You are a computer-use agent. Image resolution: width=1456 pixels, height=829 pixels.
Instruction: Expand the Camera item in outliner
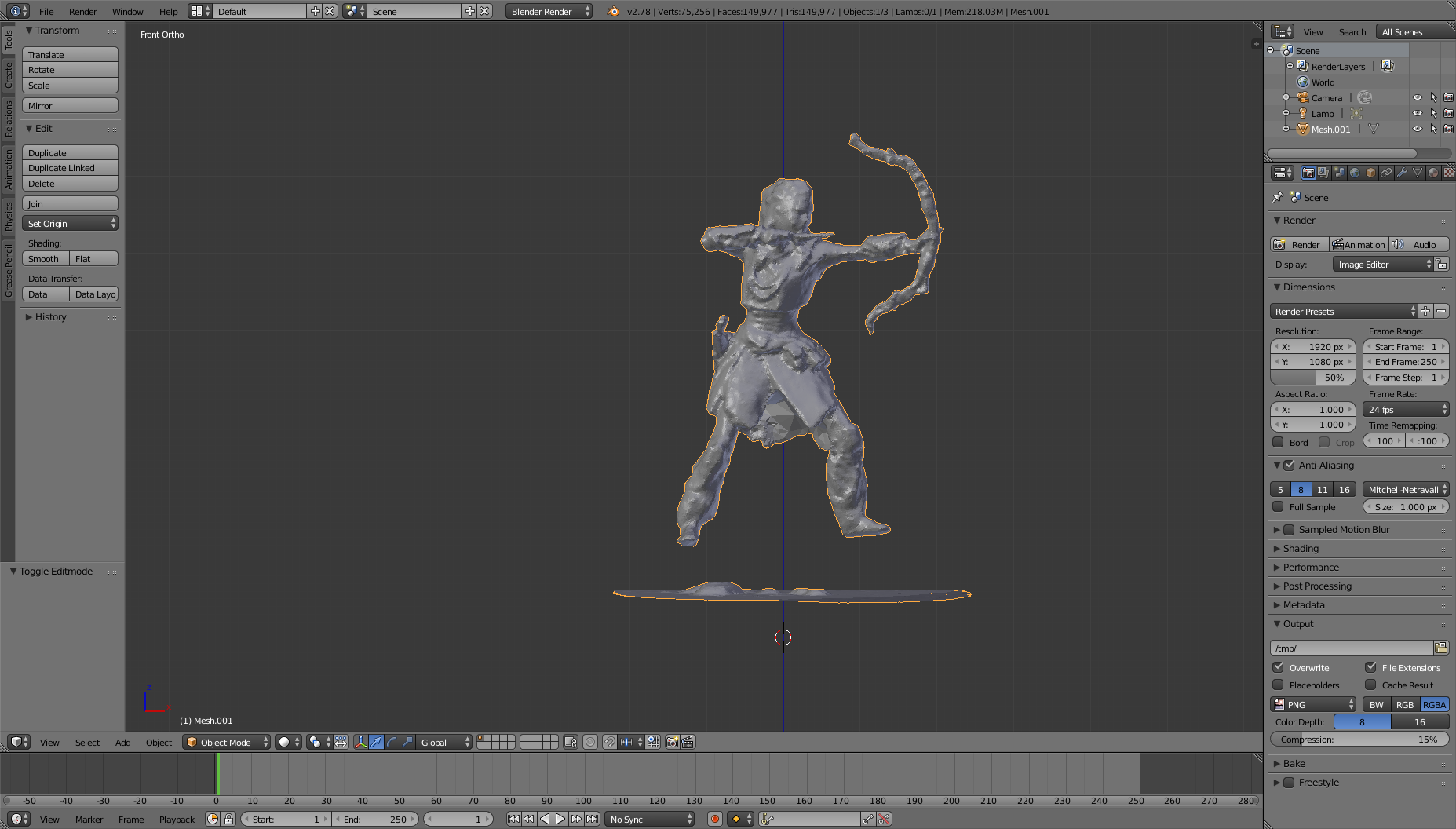pos(1286,97)
